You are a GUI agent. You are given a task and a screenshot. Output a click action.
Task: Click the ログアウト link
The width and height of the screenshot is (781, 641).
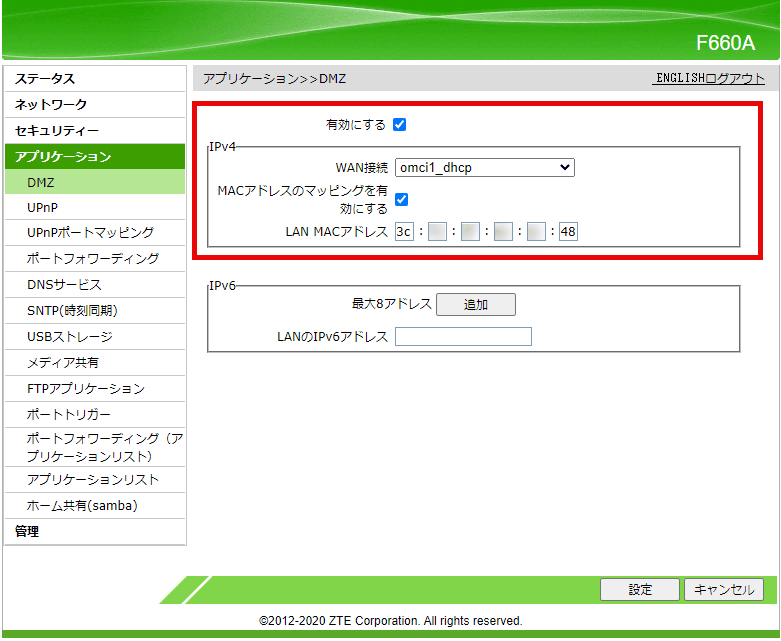735,78
